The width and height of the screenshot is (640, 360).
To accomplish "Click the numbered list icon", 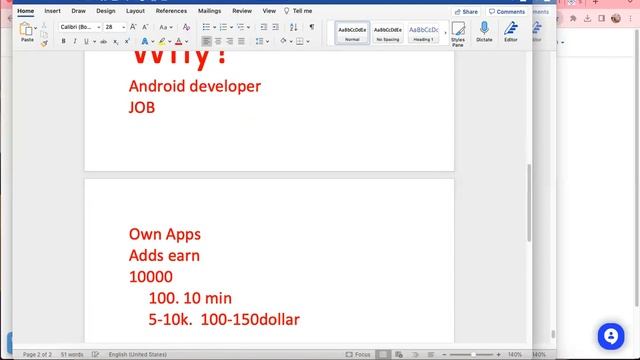I will (x=223, y=27).
